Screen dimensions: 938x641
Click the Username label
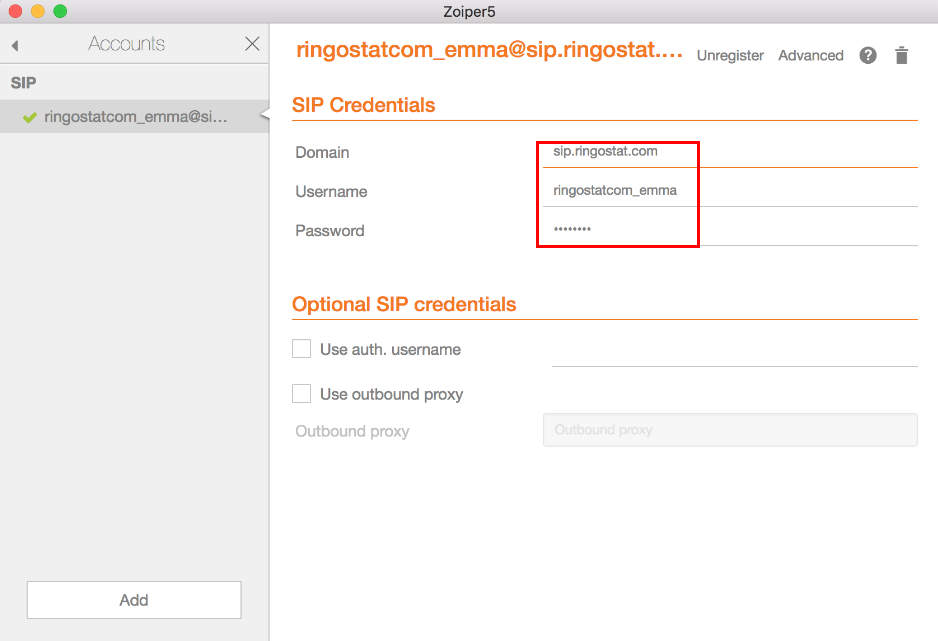331,191
